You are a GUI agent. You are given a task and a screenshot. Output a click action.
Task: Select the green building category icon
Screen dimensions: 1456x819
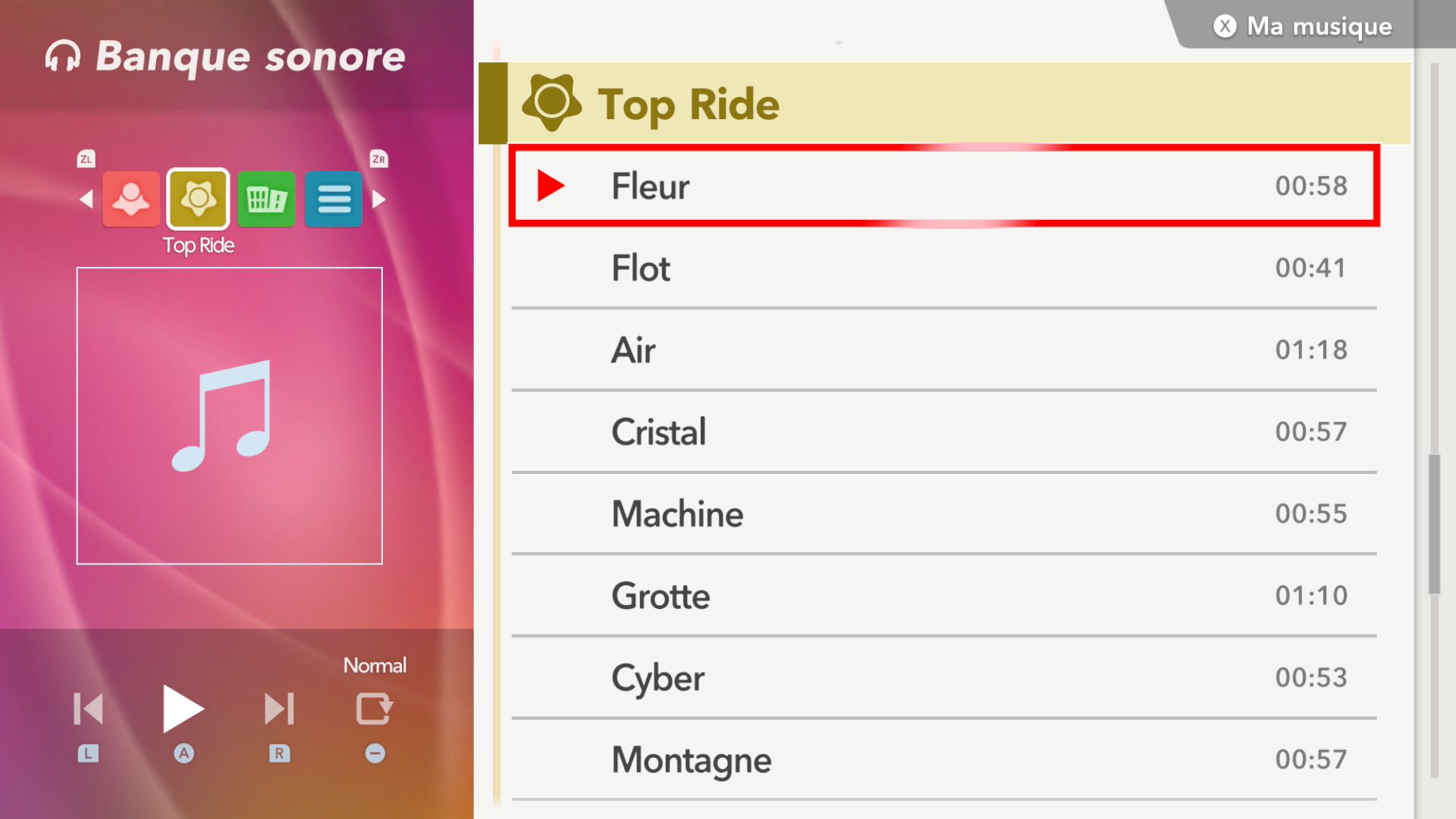click(x=265, y=199)
